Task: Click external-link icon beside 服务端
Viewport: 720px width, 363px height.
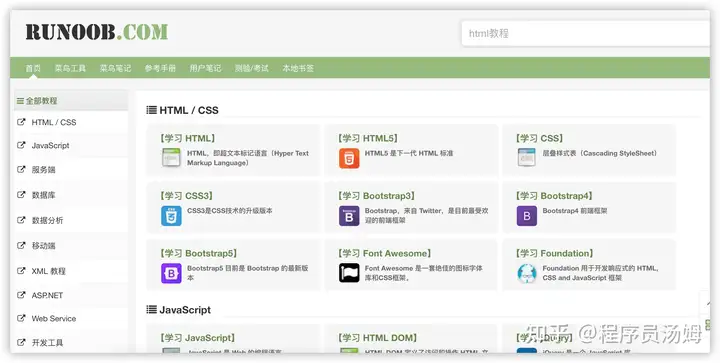Action: tap(21, 169)
